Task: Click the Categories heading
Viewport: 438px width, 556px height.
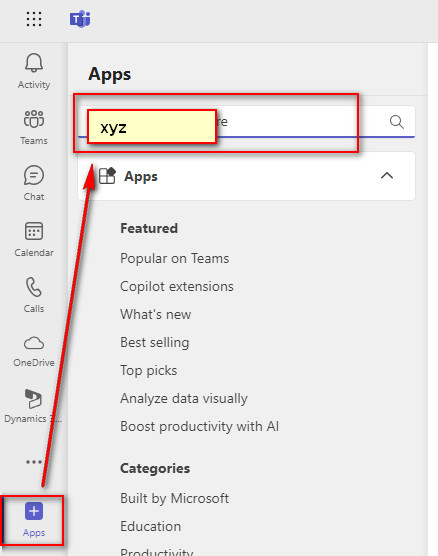Action: (x=155, y=468)
